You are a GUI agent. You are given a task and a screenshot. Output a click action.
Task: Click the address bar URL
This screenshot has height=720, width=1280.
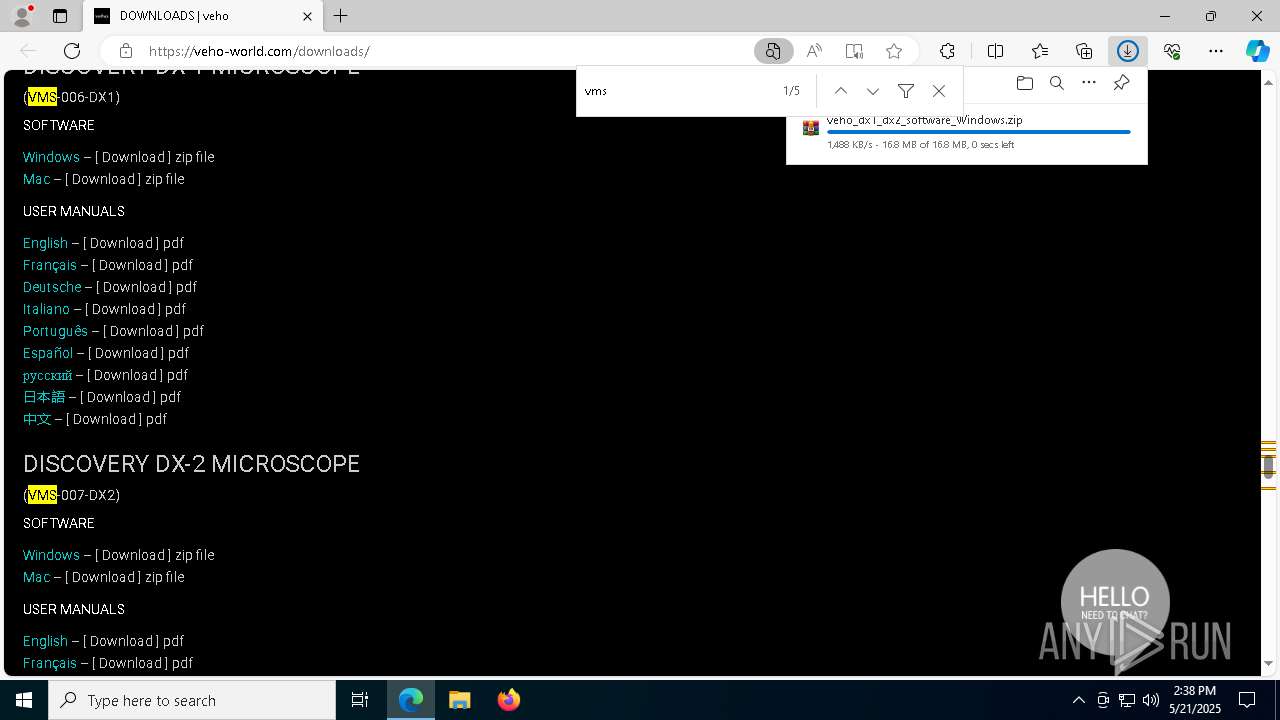click(259, 51)
